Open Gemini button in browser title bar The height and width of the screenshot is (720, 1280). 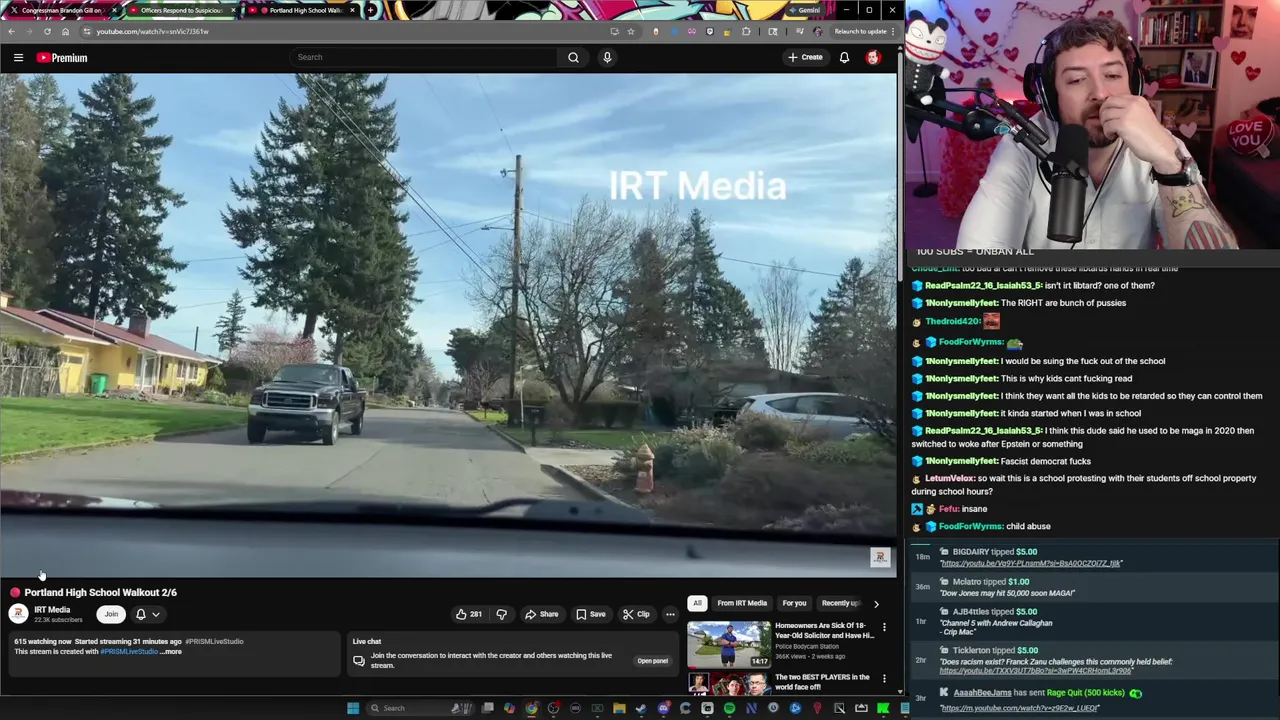click(x=804, y=10)
